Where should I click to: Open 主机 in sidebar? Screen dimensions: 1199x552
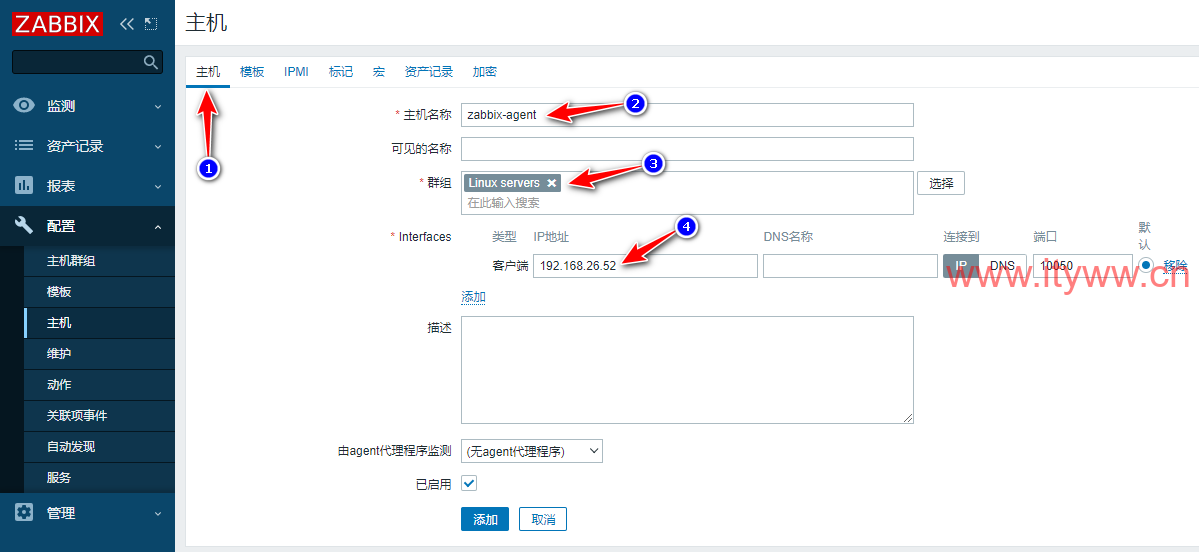click(x=99, y=323)
